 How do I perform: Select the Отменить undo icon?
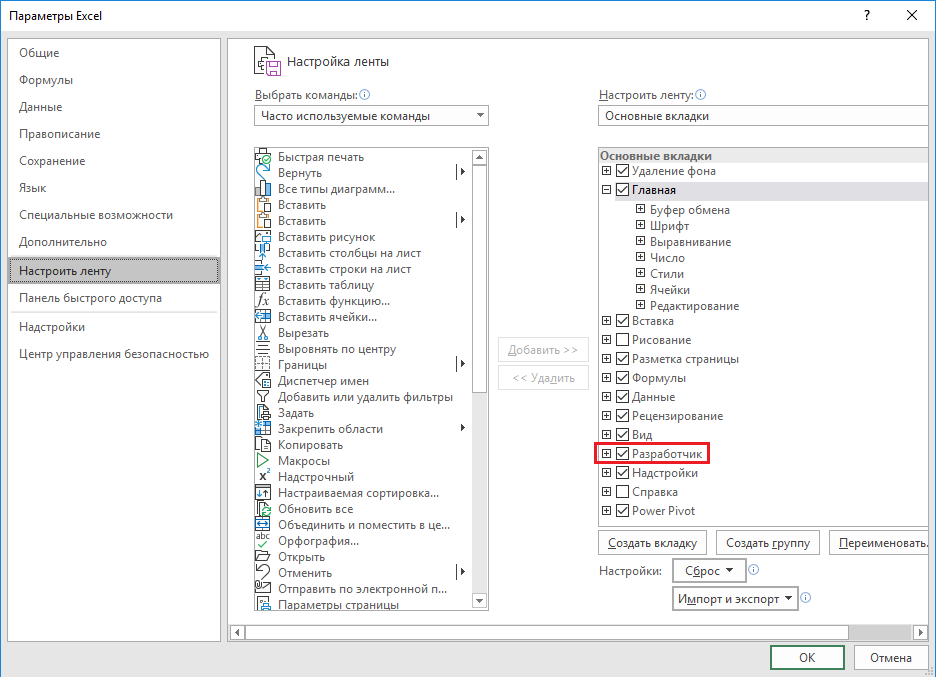(263, 573)
